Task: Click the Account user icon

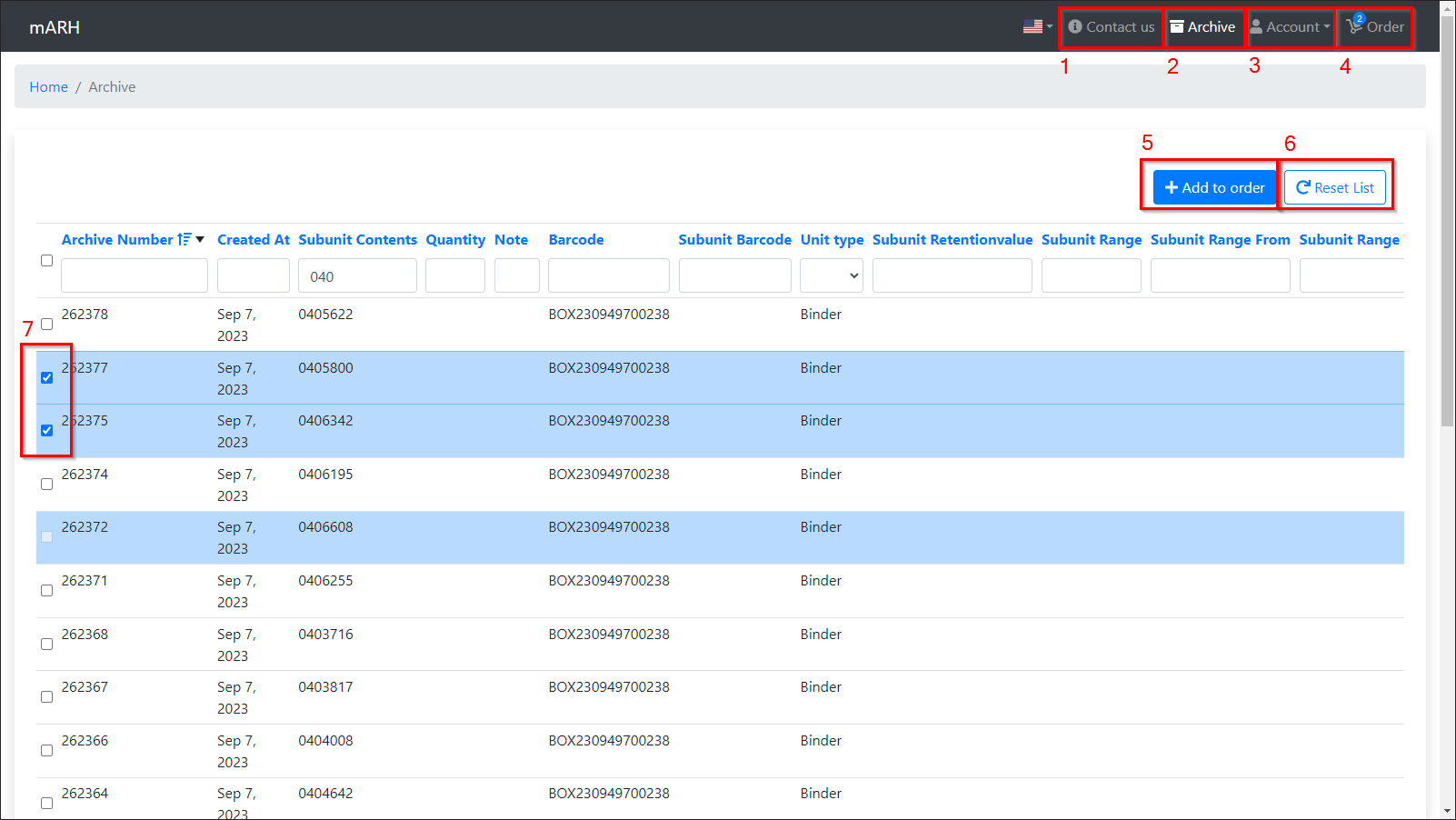Action: click(1256, 27)
